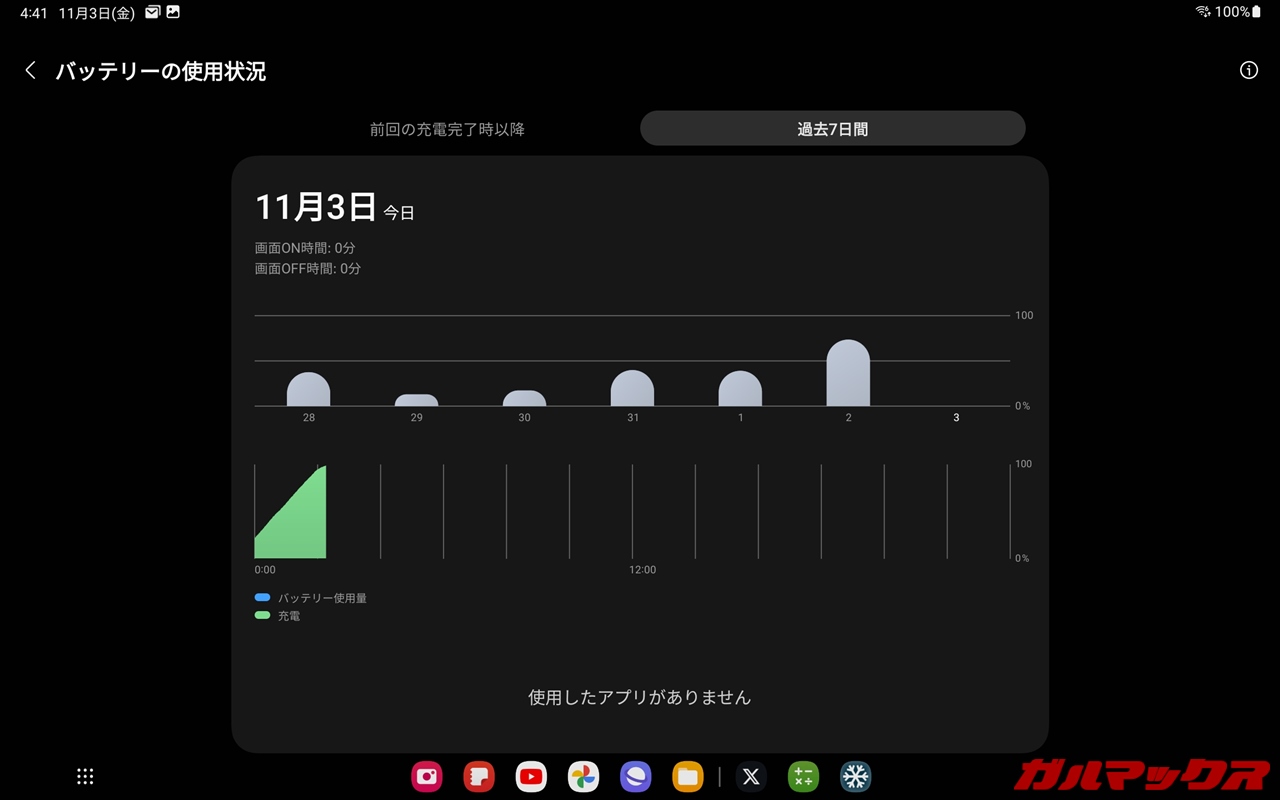Launch YouTube from the taskbar
Screen dimensions: 1280x800
tap(531, 776)
